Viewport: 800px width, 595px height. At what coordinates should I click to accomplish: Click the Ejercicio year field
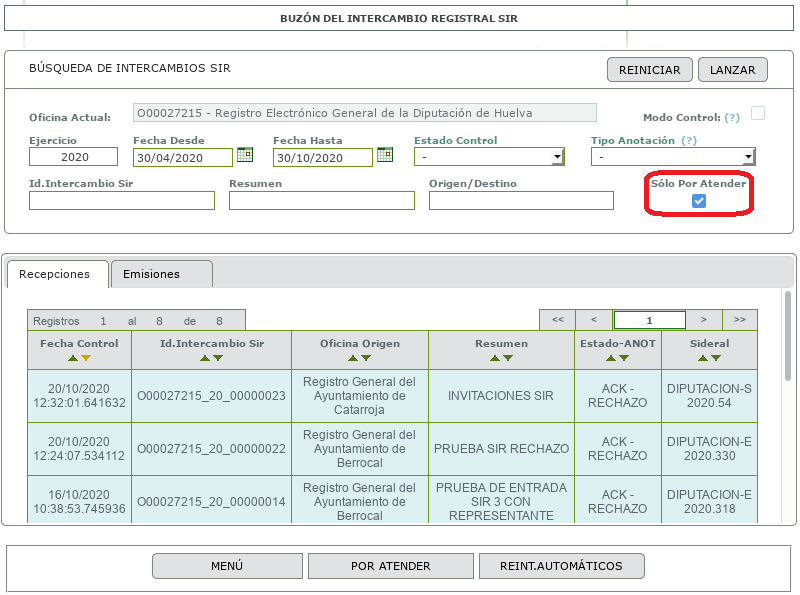click(73, 157)
